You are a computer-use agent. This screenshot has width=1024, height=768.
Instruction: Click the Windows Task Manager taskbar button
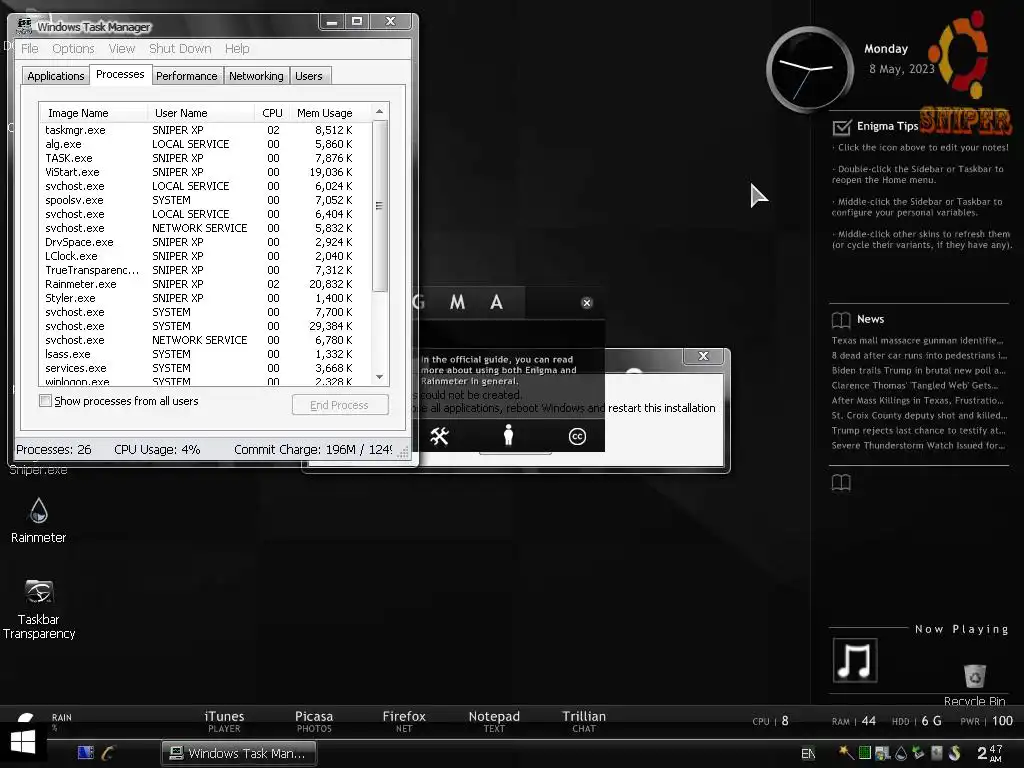[x=239, y=753]
